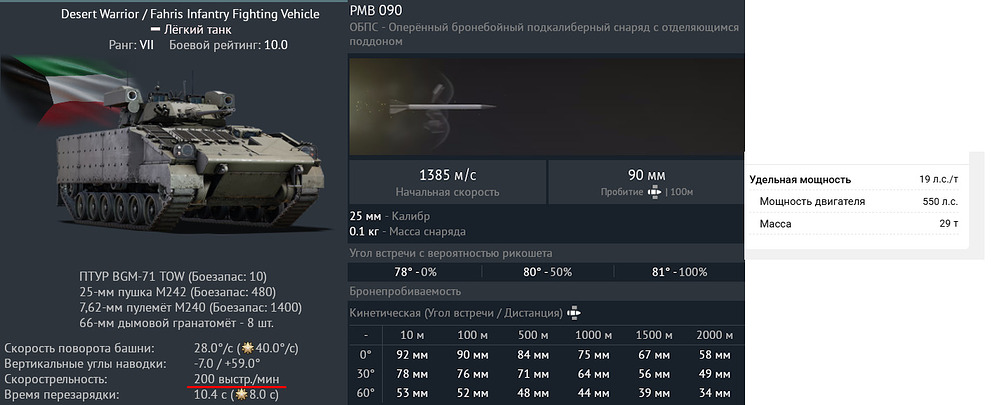Screen dimensions: 1000x405
Task: Click the Desert Warrior / Fahris vehicle title
Action: [x=190, y=14]
